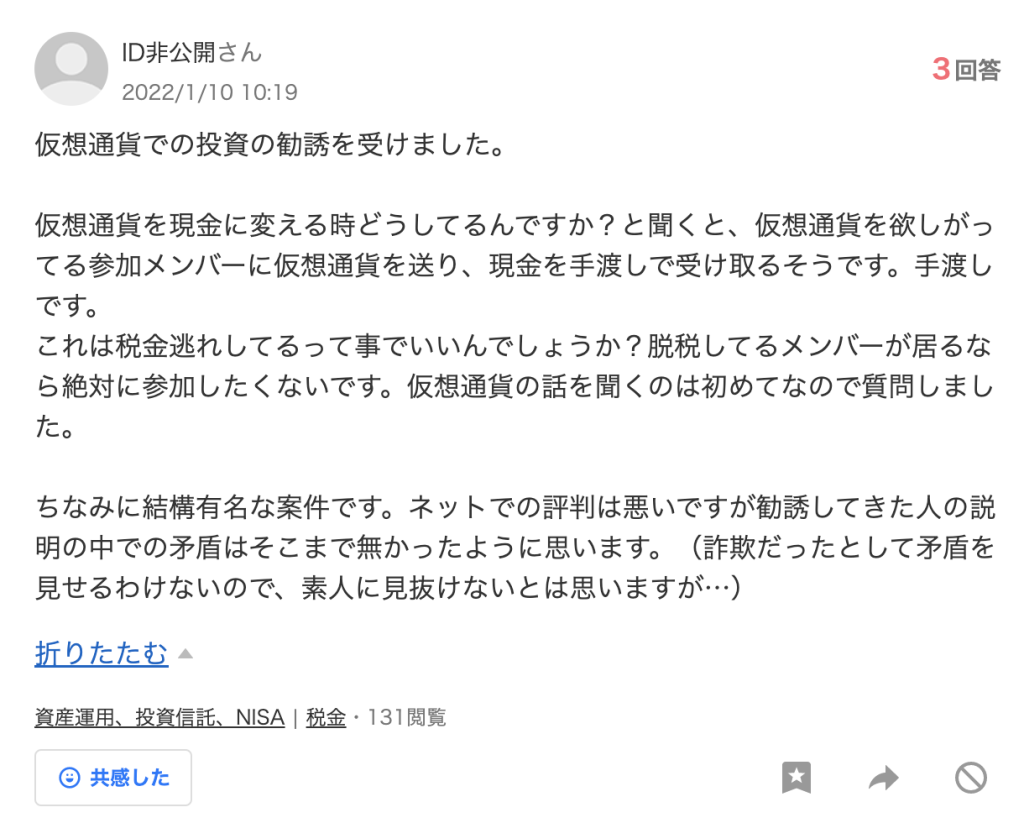Open the gray user avatar

[x=71, y=69]
